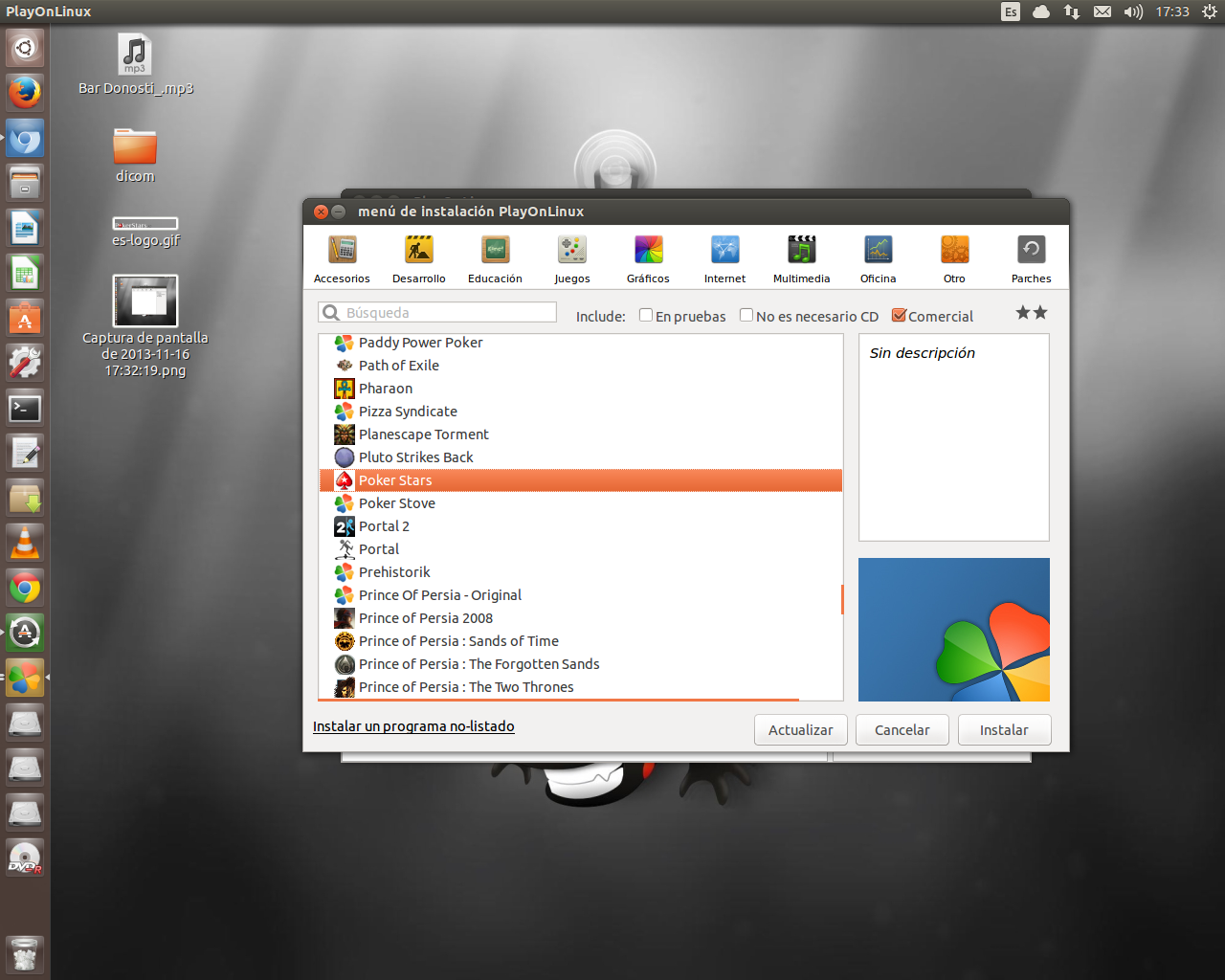Pick Planescape Torment from the list

[x=580, y=434]
